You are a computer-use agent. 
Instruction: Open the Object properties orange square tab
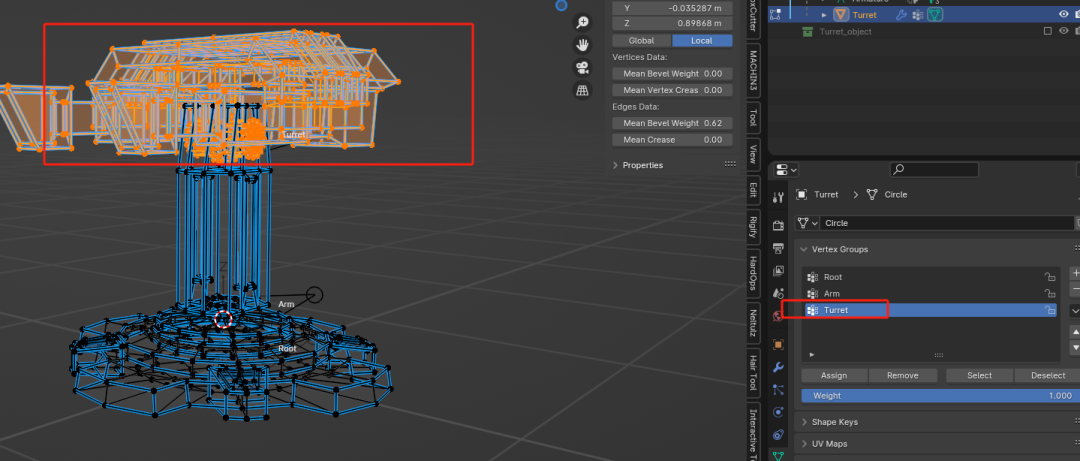[x=778, y=345]
